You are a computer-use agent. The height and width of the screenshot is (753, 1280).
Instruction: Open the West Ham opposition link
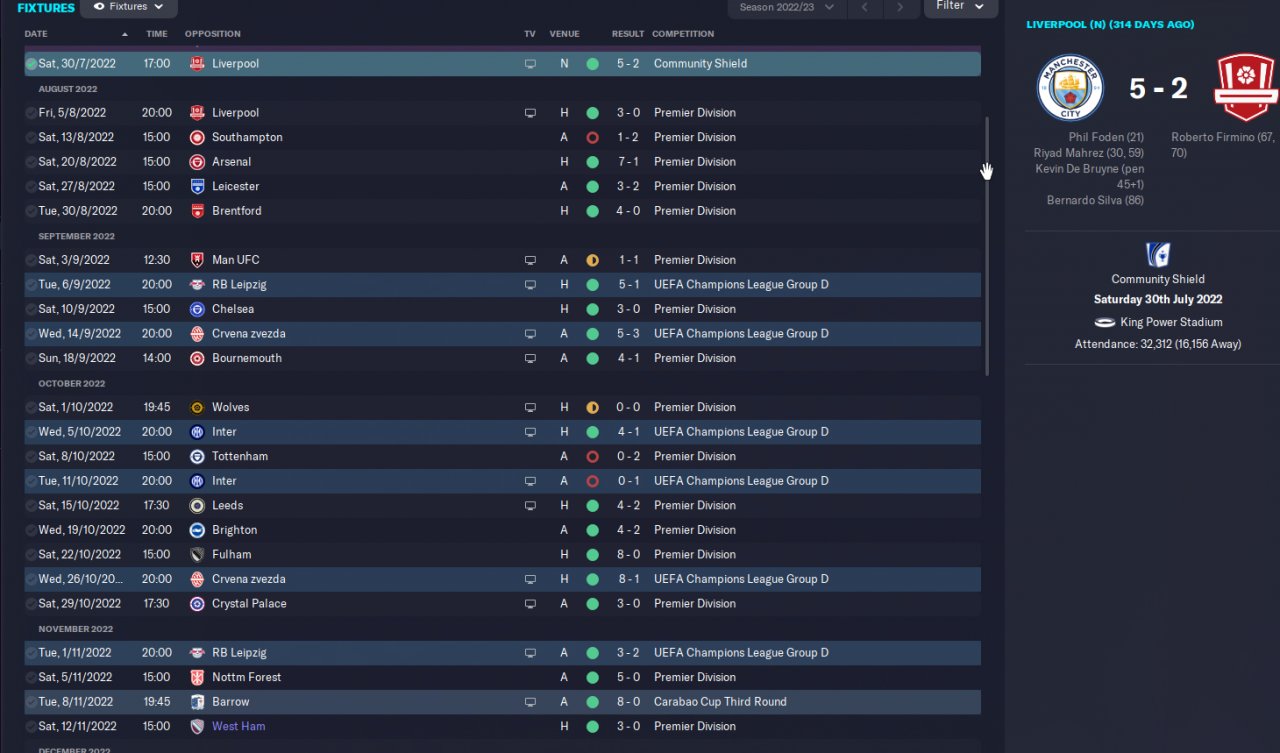(238, 727)
